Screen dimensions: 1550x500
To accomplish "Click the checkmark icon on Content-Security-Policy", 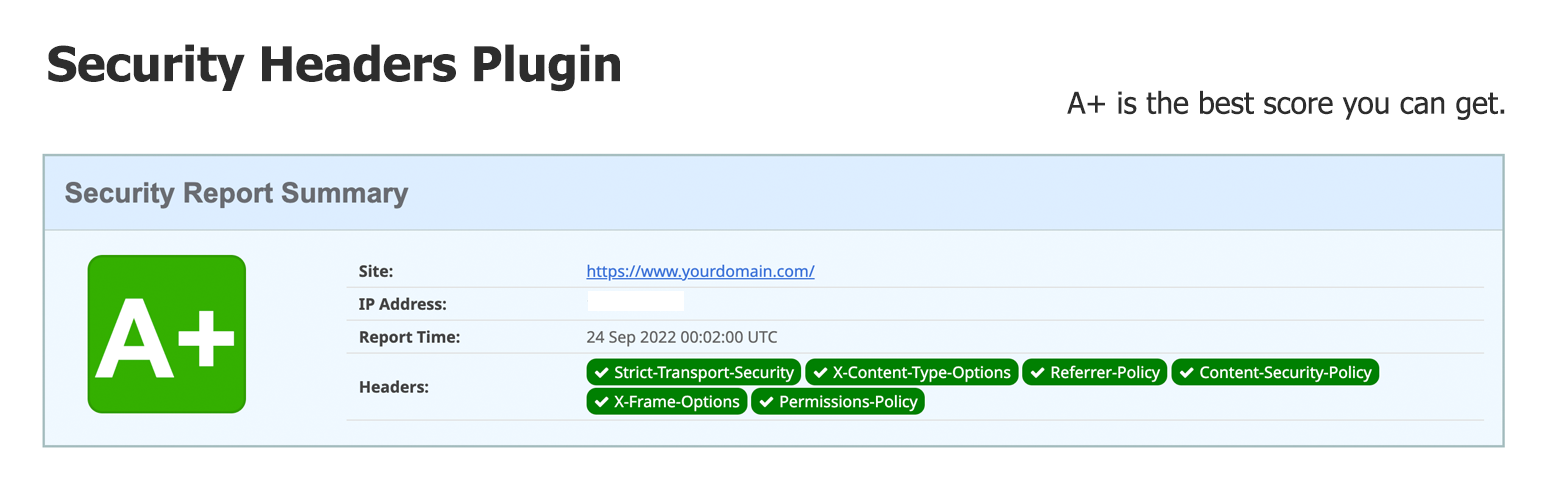I will point(1186,373).
